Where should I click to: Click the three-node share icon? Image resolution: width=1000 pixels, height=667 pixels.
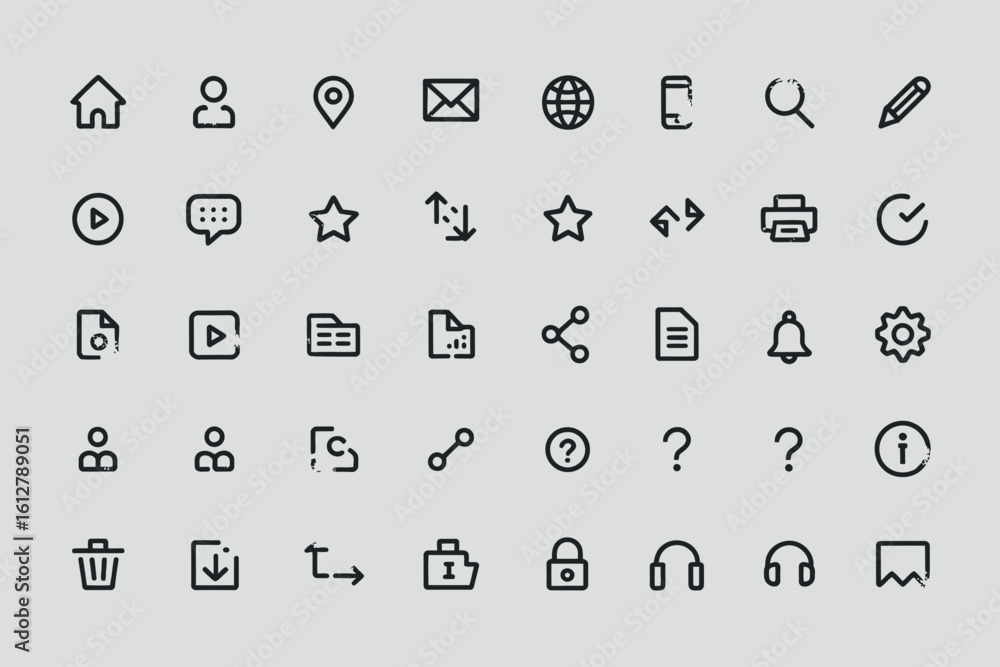(566, 334)
